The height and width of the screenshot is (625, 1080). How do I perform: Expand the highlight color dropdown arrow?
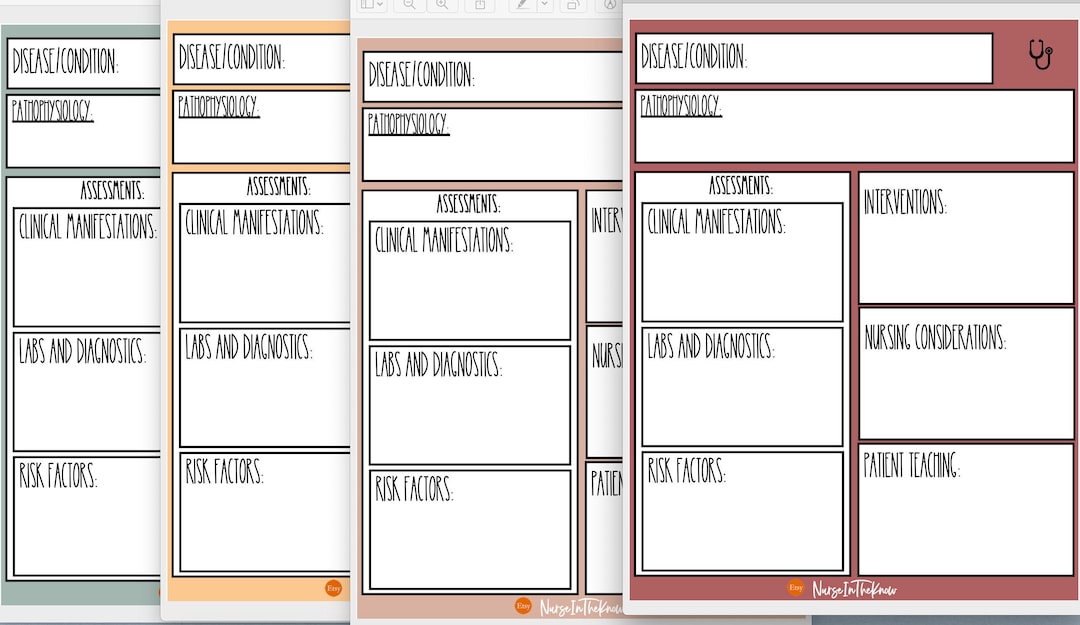tap(544, 5)
